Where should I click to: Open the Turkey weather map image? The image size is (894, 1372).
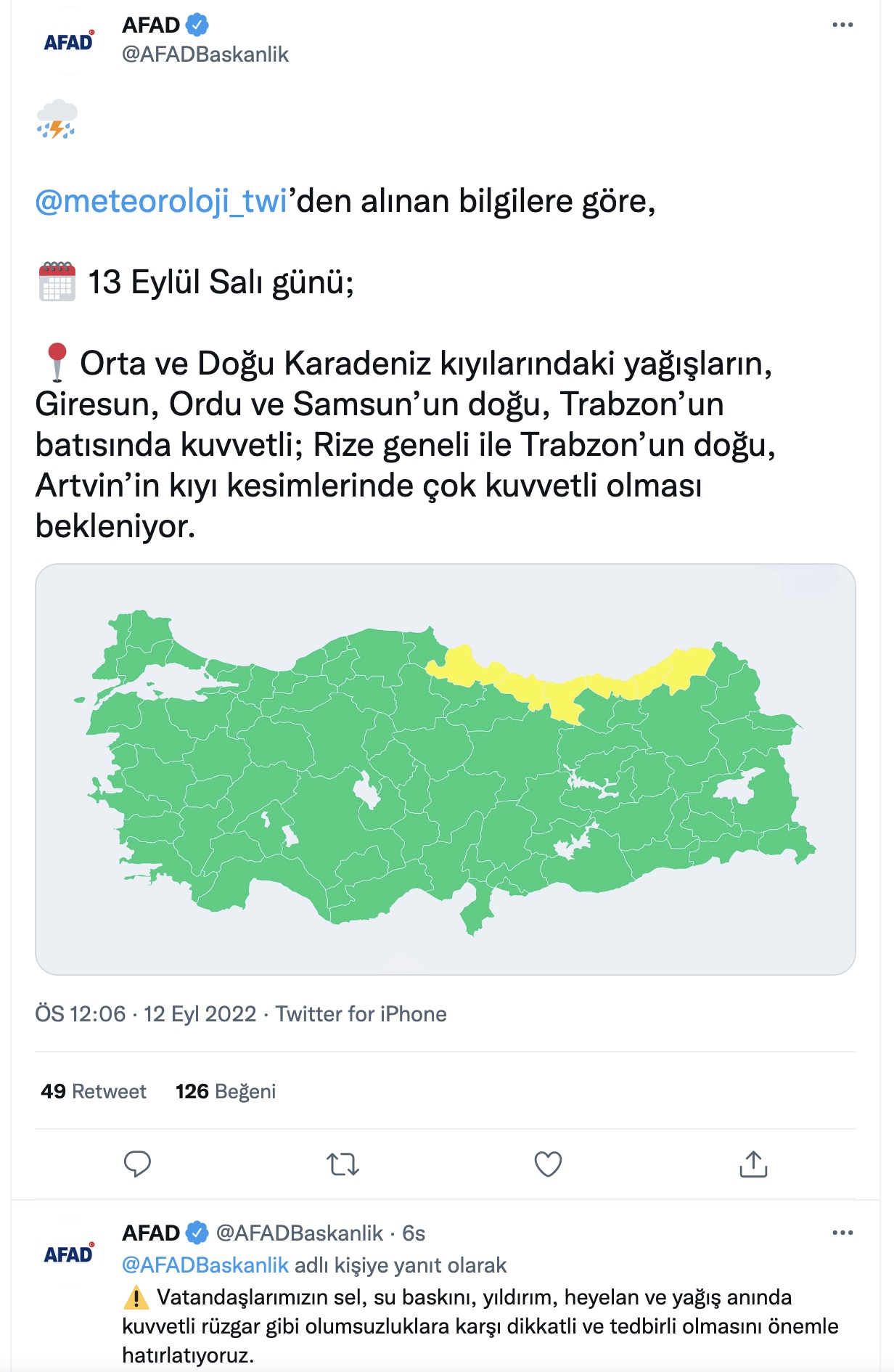pos(446,769)
